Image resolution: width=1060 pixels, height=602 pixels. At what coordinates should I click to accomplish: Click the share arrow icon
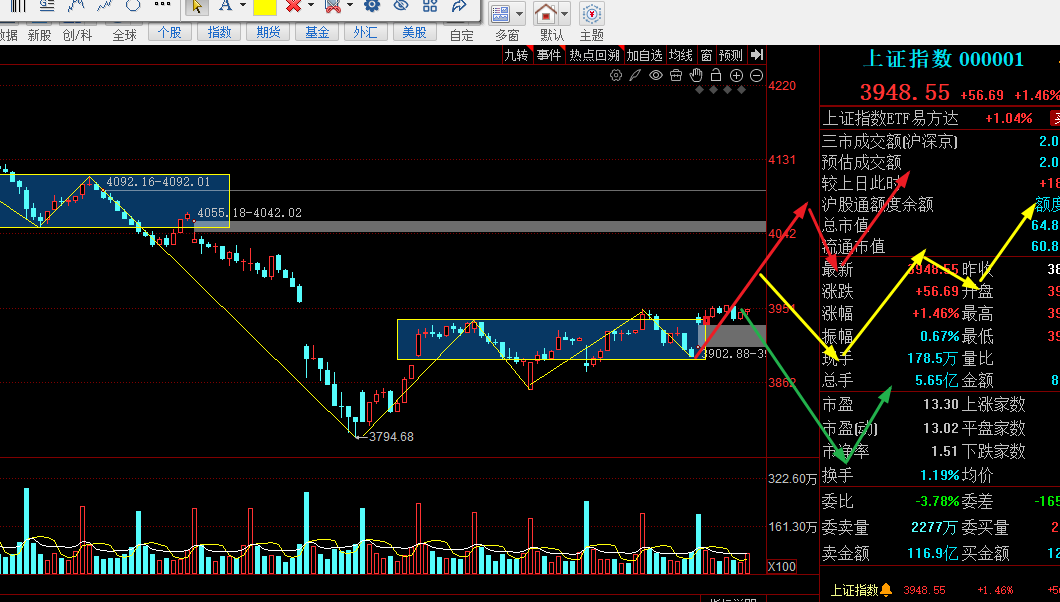pos(459,6)
